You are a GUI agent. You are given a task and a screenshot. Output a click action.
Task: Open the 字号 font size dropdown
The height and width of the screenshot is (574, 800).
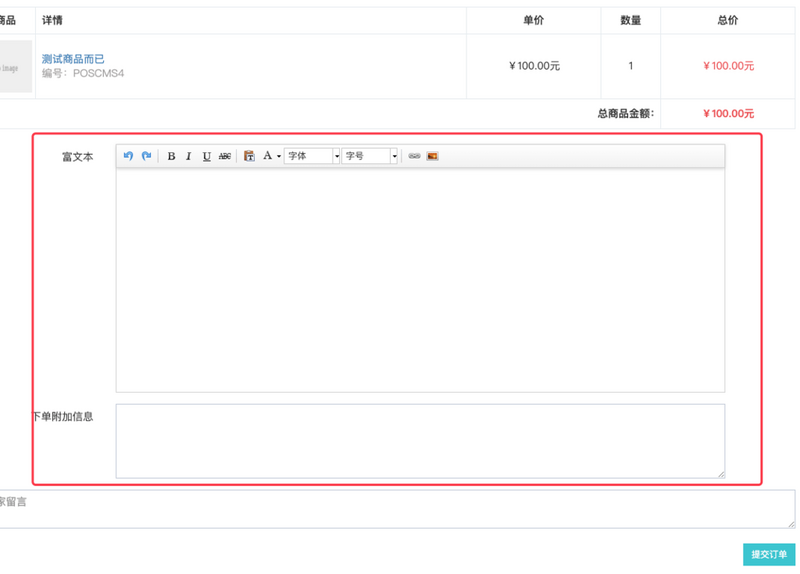pos(369,156)
